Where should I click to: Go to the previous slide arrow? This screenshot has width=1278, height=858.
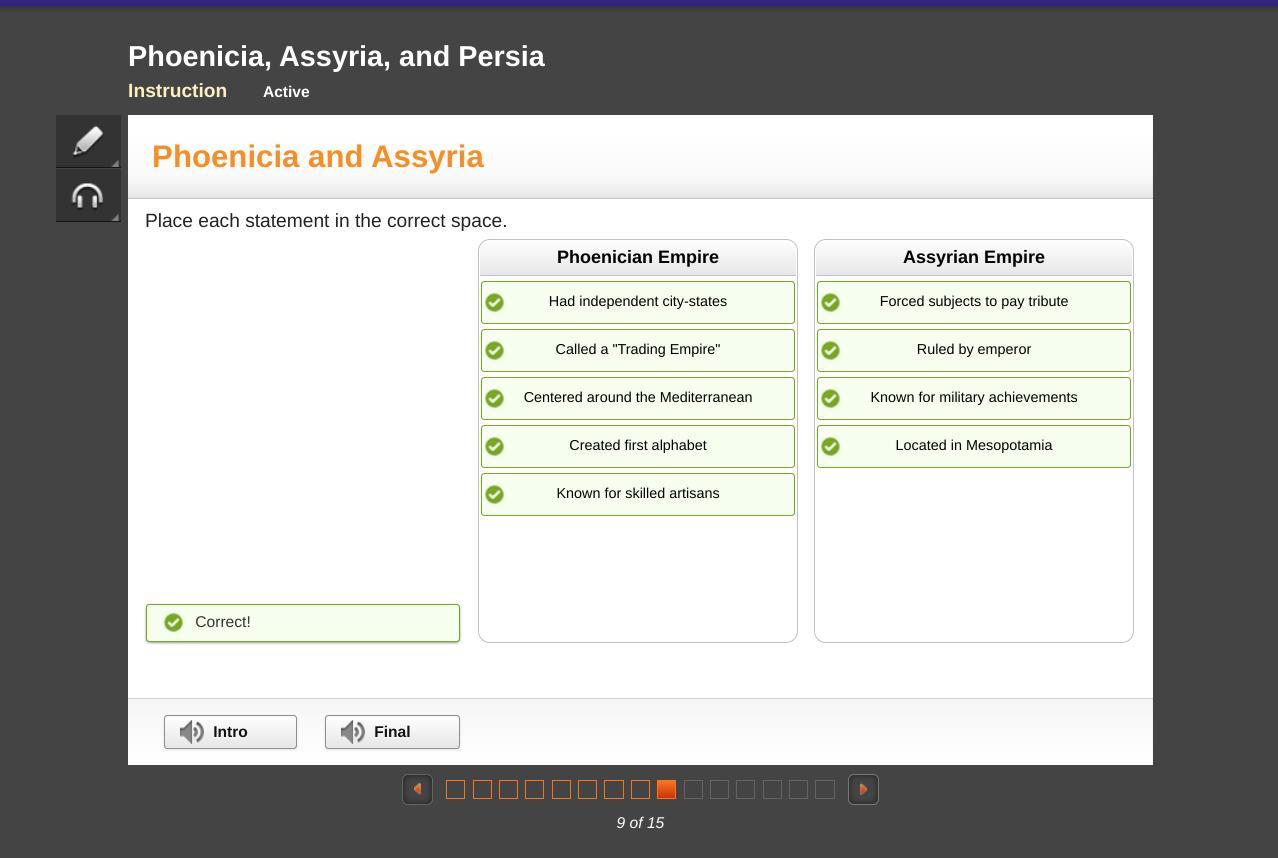pyautogui.click(x=417, y=789)
